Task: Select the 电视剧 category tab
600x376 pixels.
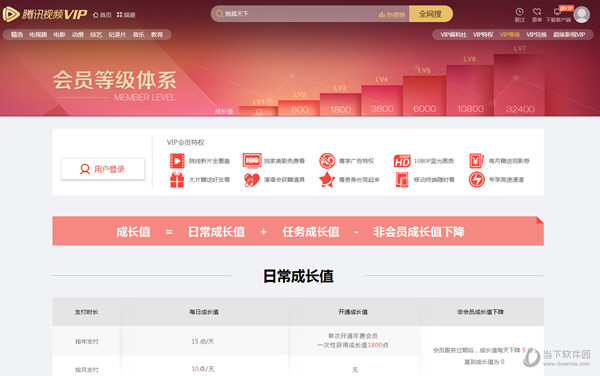Action: tap(38, 34)
